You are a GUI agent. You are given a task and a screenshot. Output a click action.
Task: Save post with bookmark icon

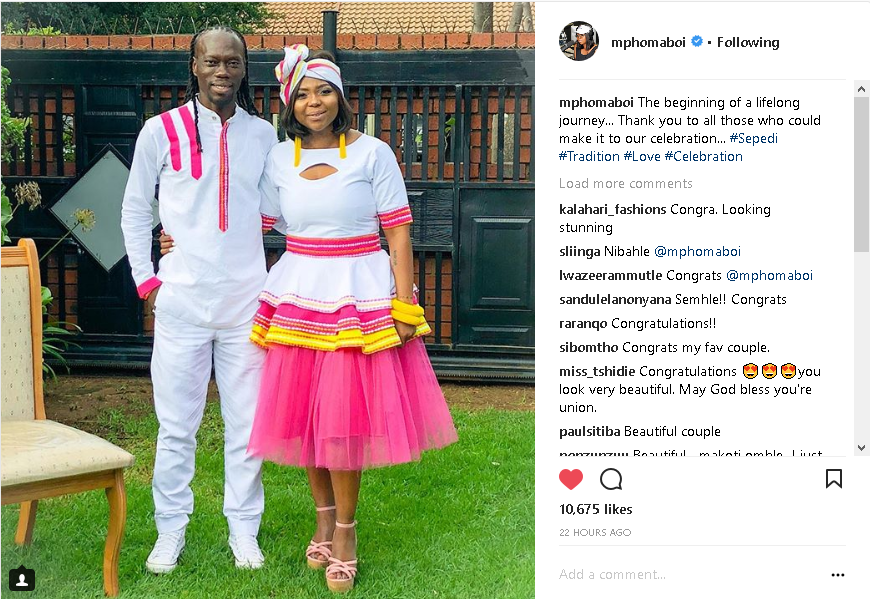833,479
